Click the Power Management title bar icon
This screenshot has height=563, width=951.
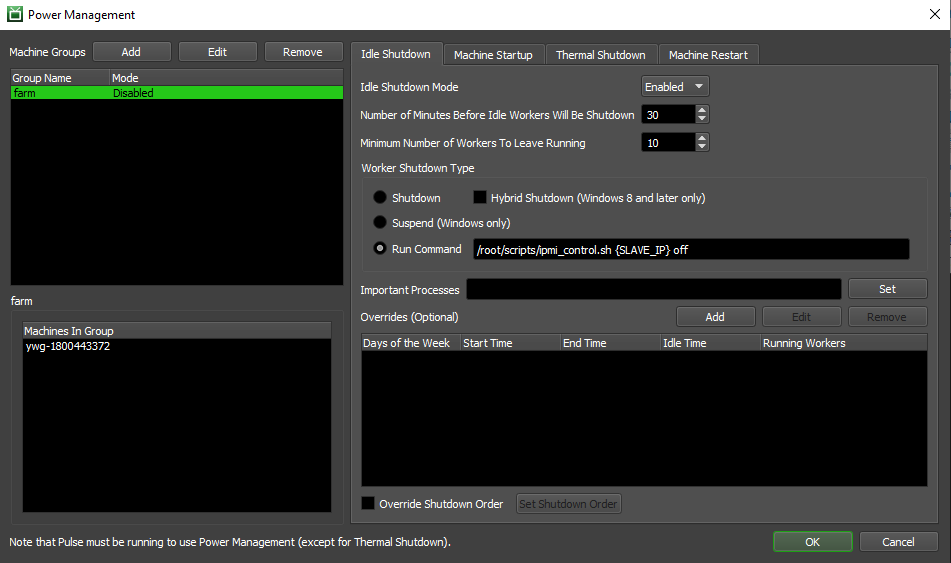point(15,15)
